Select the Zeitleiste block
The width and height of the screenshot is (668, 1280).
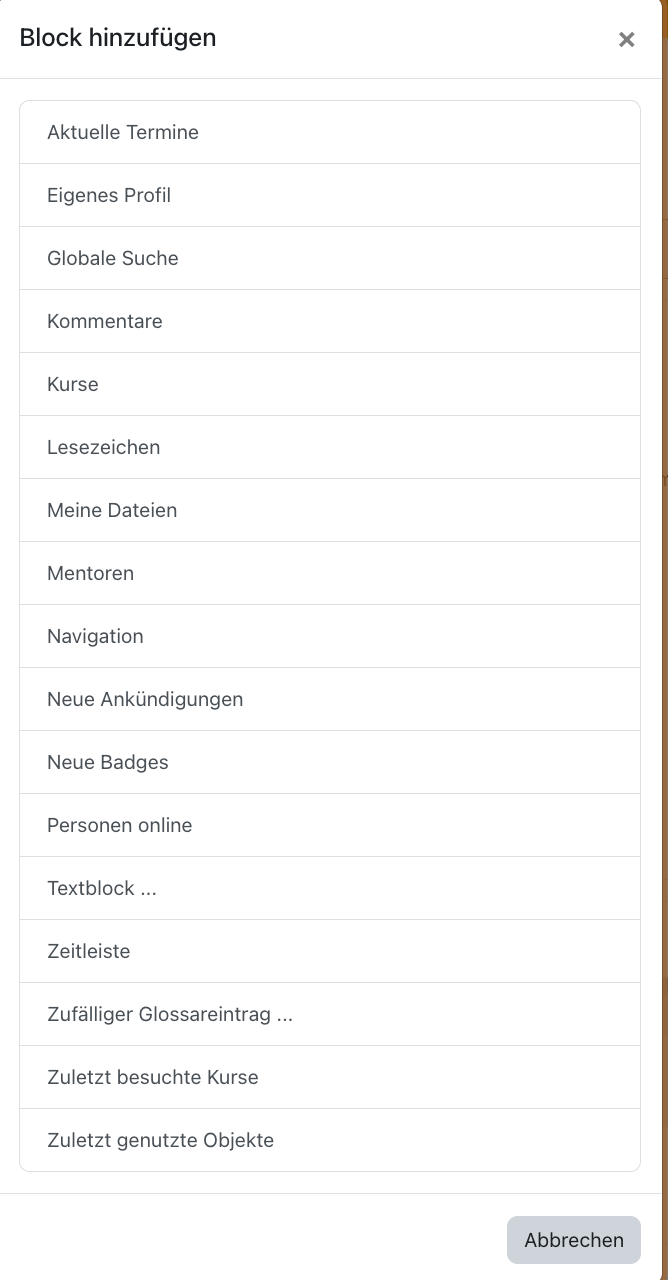(x=330, y=951)
